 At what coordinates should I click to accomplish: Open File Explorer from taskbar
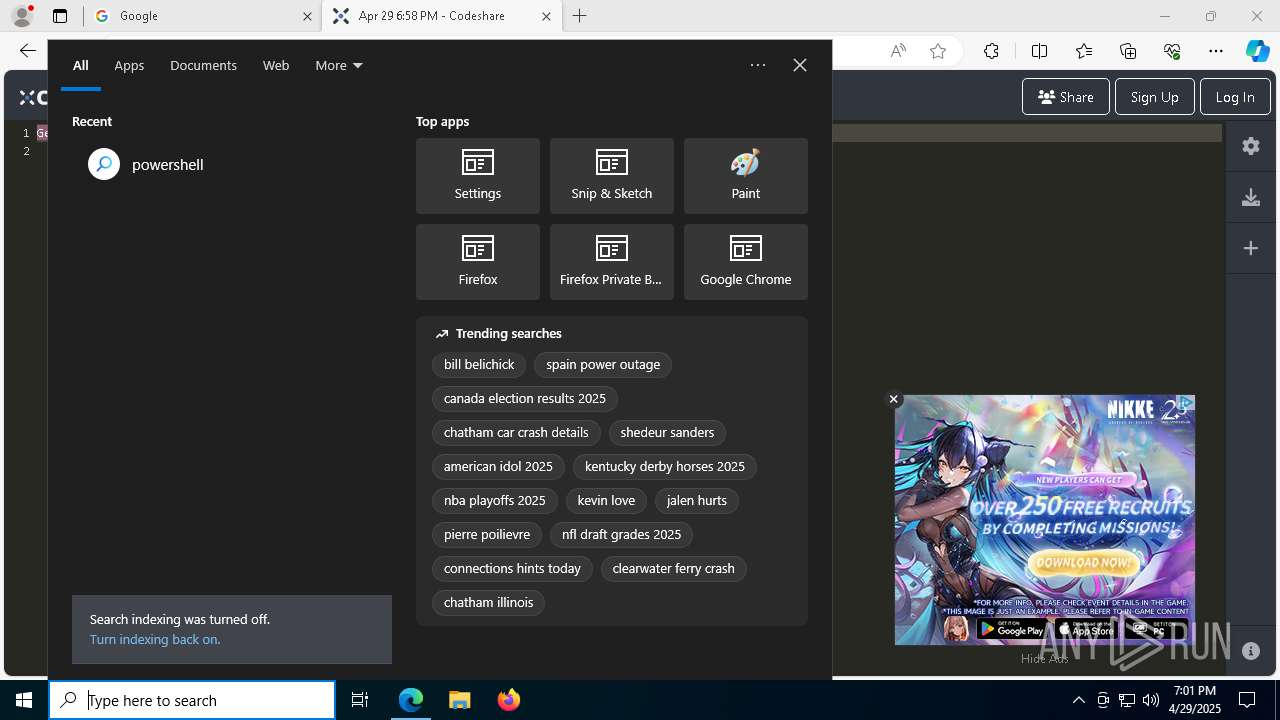pos(459,700)
